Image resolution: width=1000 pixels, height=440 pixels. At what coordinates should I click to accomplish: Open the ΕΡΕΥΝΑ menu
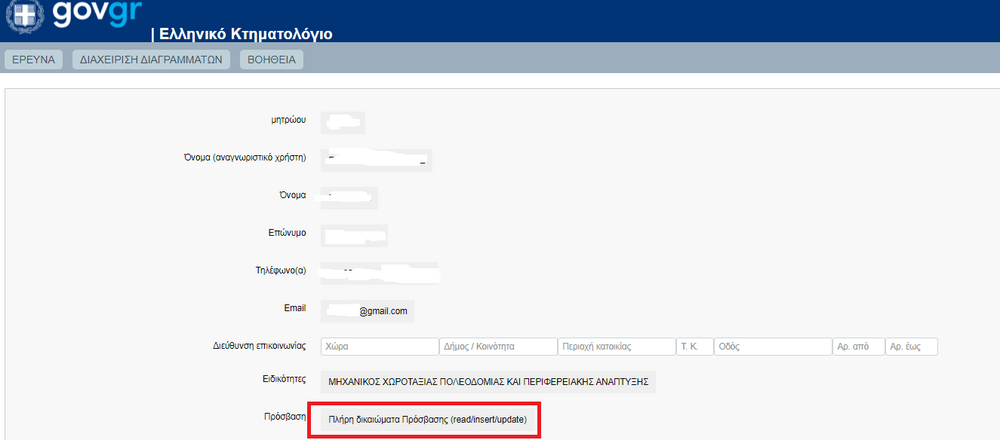pyautogui.click(x=34, y=60)
